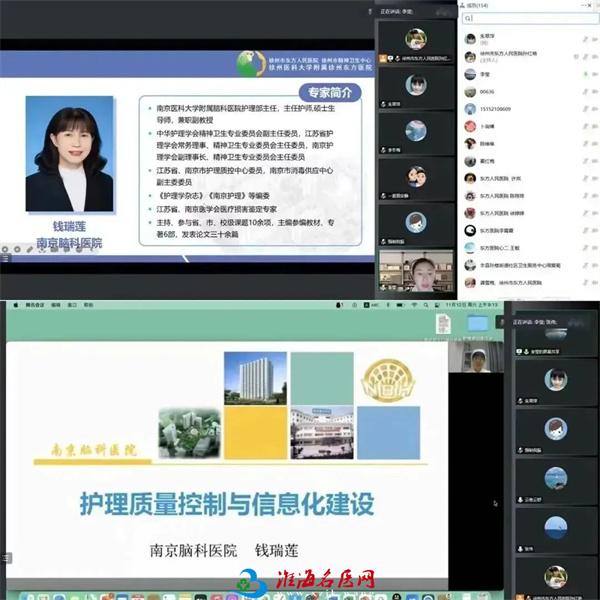This screenshot has width=600, height=600.
Task: Click the presenter webcam thumbnail with nurse cap
Action: click(x=476, y=357)
